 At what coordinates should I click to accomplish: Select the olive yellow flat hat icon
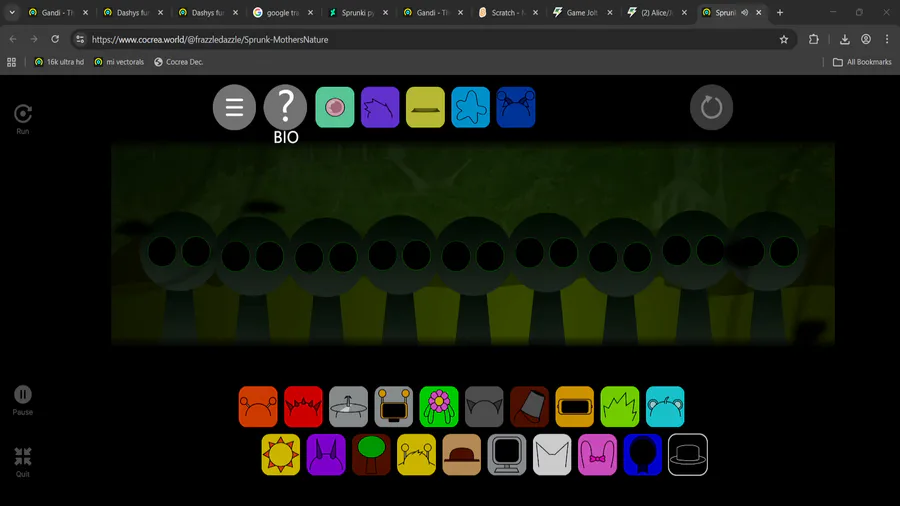(425, 107)
